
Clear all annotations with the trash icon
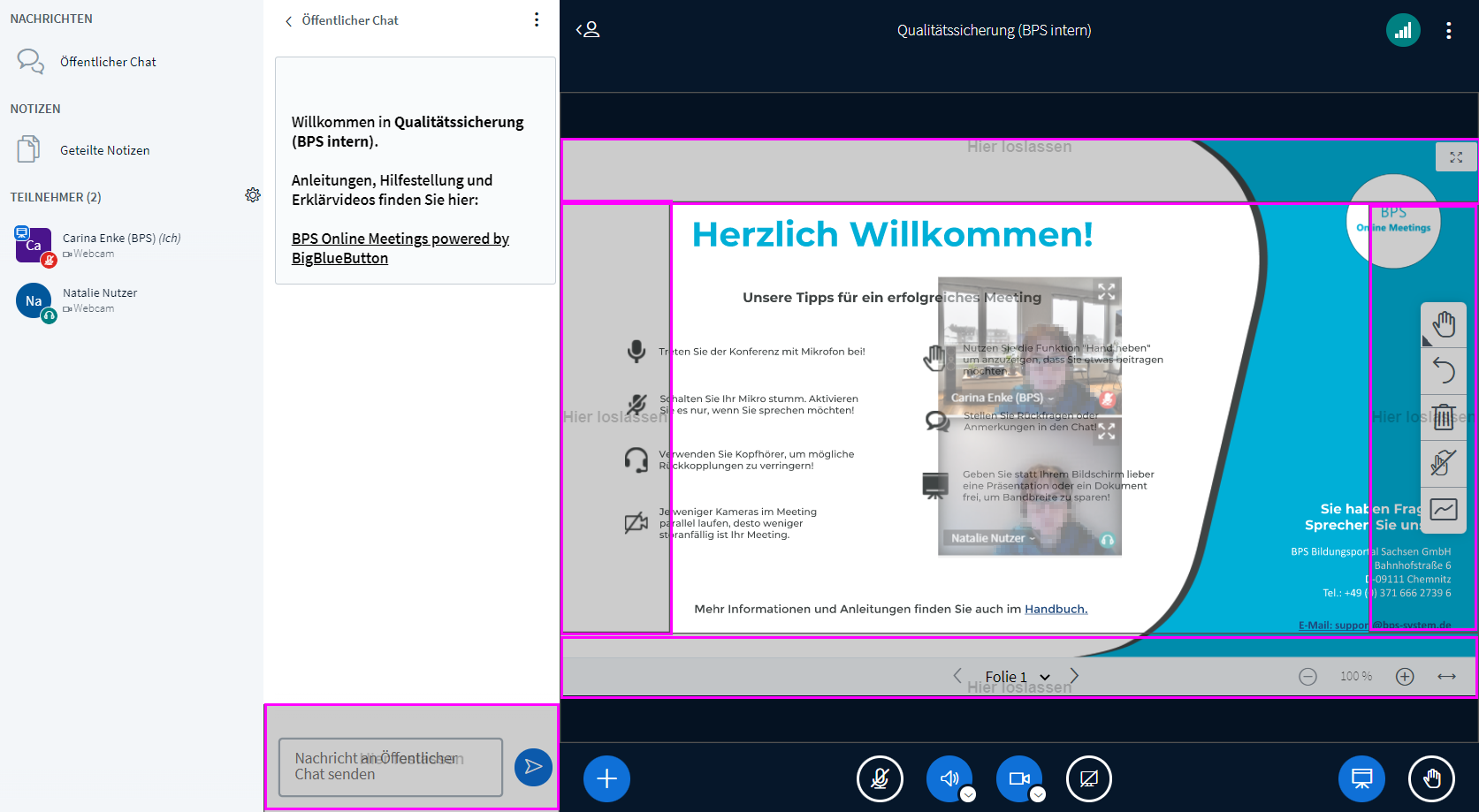[x=1444, y=417]
